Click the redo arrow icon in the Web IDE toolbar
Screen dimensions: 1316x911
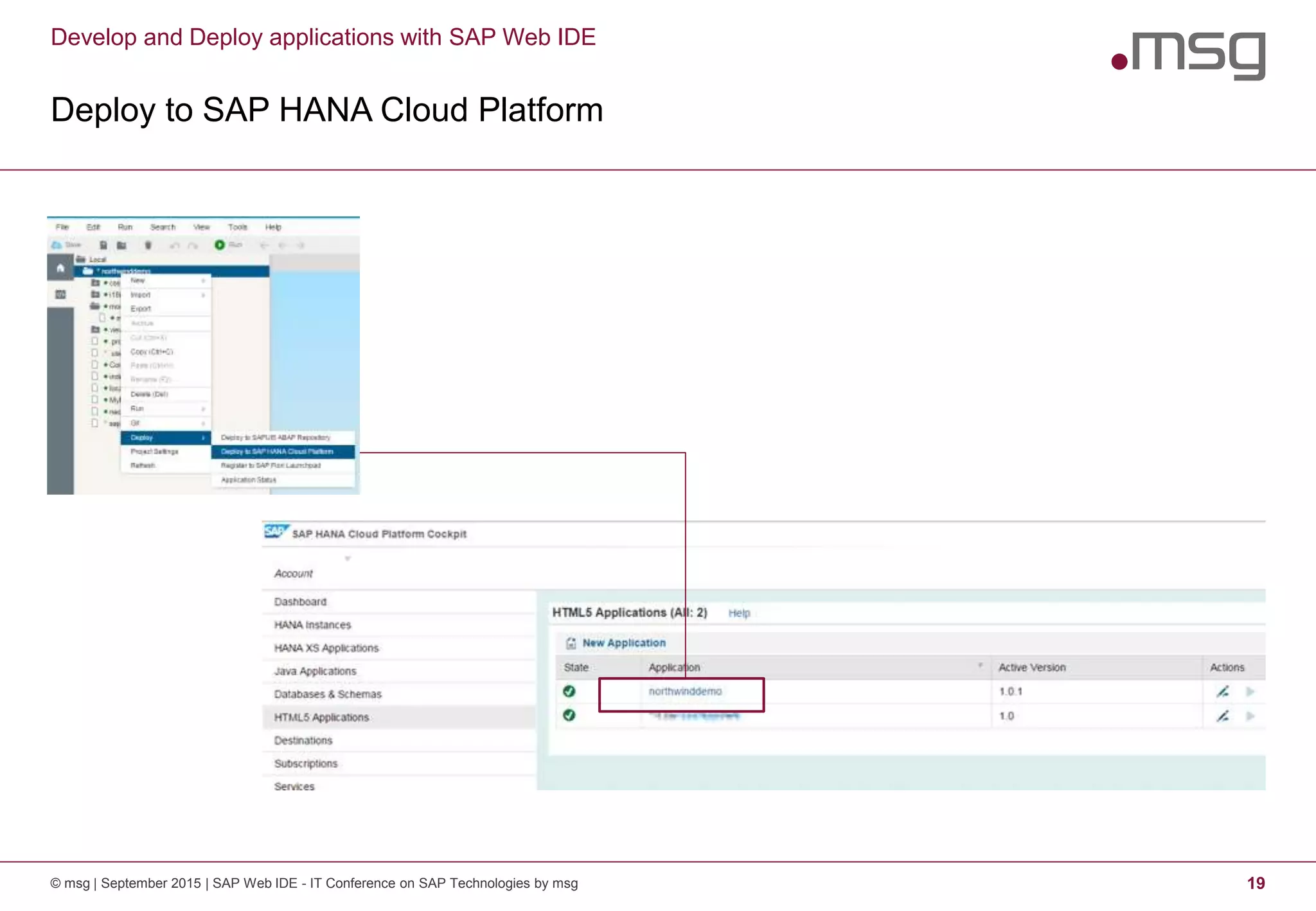click(x=192, y=245)
